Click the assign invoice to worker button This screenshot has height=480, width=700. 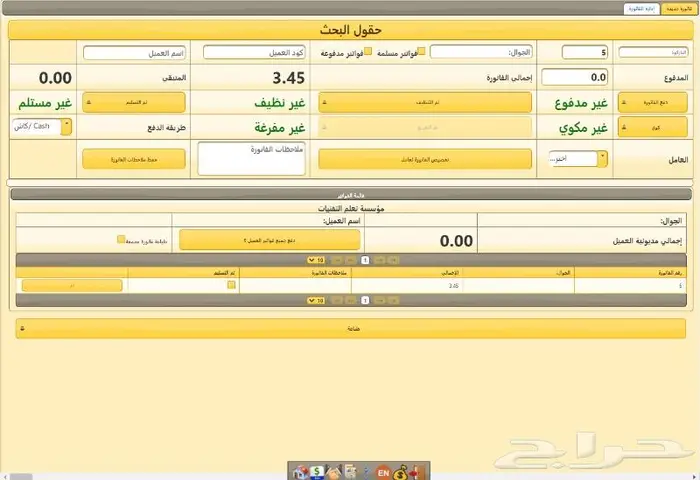tap(425, 159)
